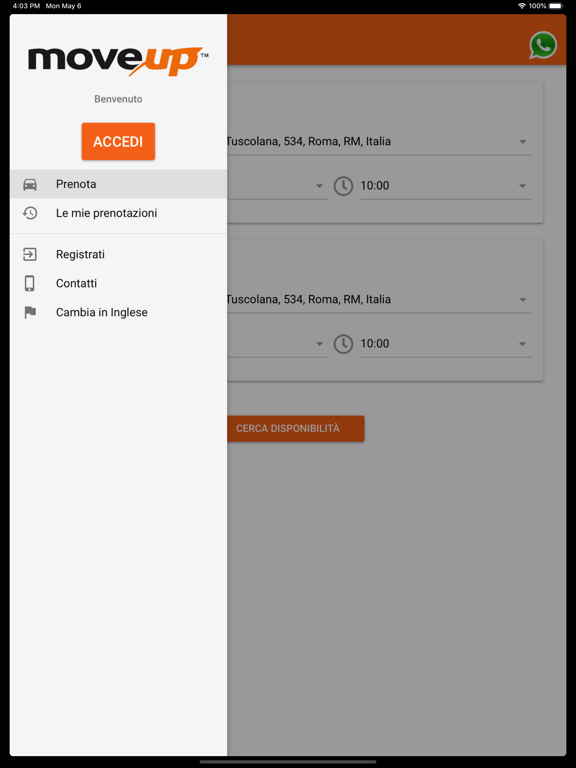The width and height of the screenshot is (576, 768).
Task: Select Cambia in Inglese menu item
Action: (x=118, y=312)
